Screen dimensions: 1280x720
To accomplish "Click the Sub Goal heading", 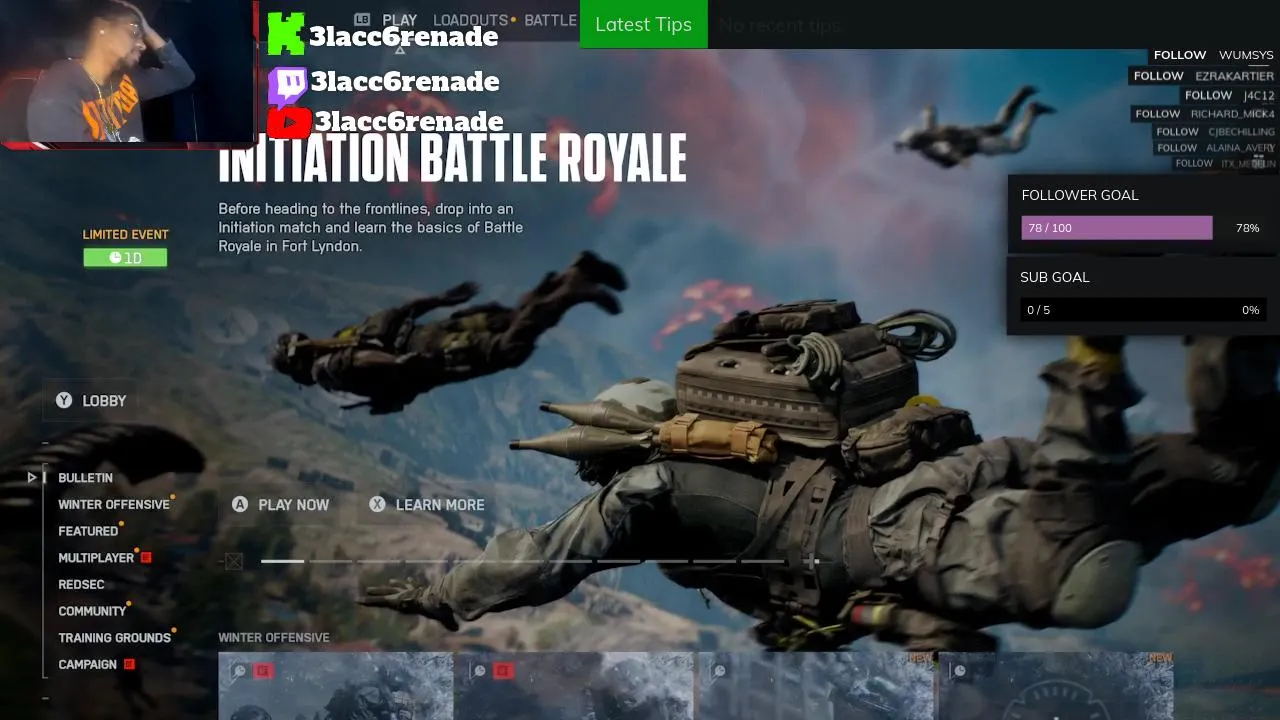I will [1054, 277].
